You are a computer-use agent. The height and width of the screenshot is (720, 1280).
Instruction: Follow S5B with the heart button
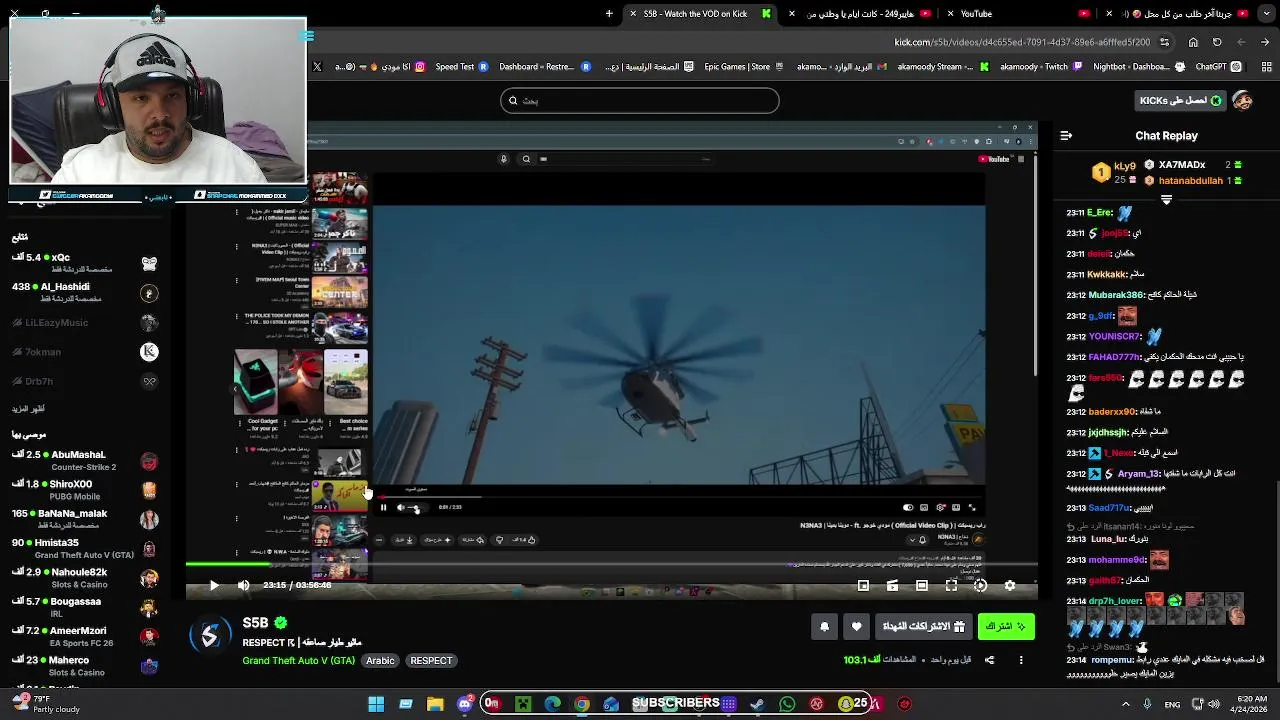point(856,627)
